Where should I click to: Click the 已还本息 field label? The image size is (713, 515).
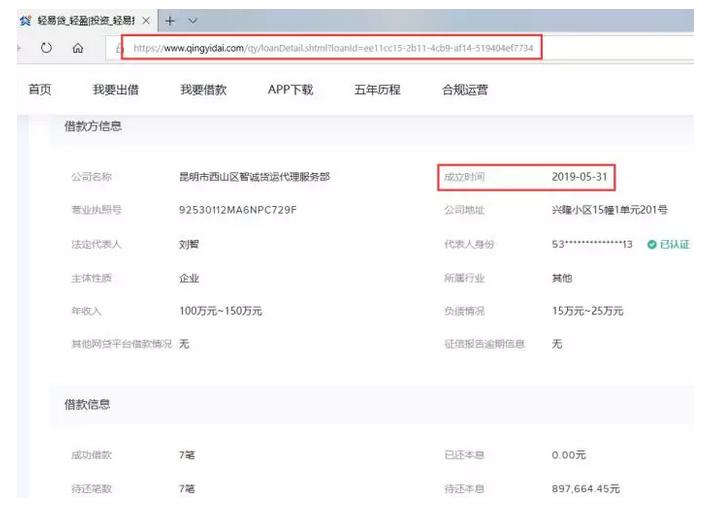pos(464,455)
